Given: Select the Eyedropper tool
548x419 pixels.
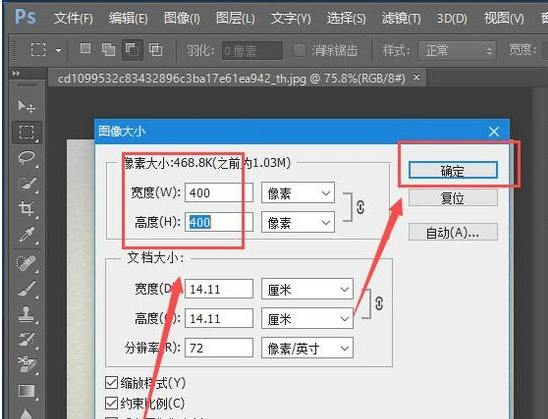Looking at the screenshot, I should pos(27,234).
